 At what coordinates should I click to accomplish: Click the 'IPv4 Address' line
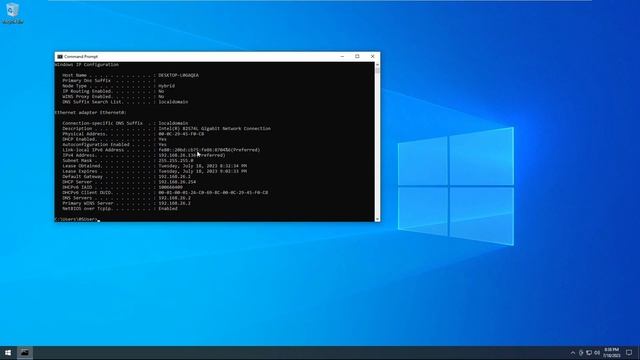(x=144, y=155)
